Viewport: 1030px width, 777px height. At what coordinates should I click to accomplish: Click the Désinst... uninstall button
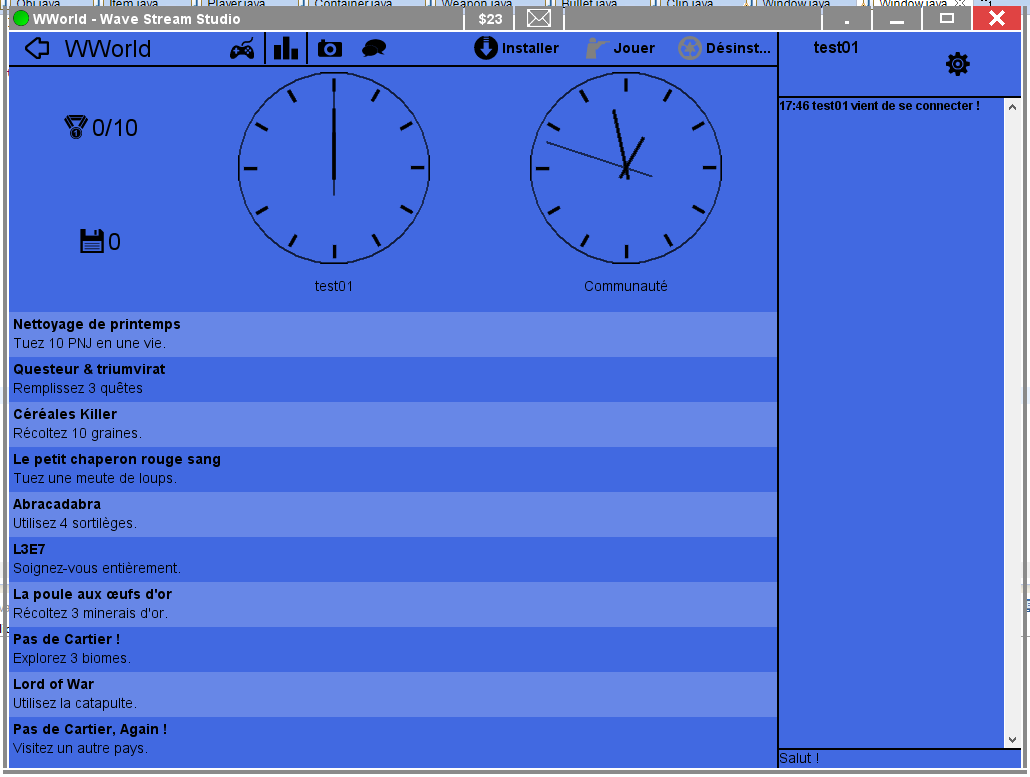click(724, 48)
